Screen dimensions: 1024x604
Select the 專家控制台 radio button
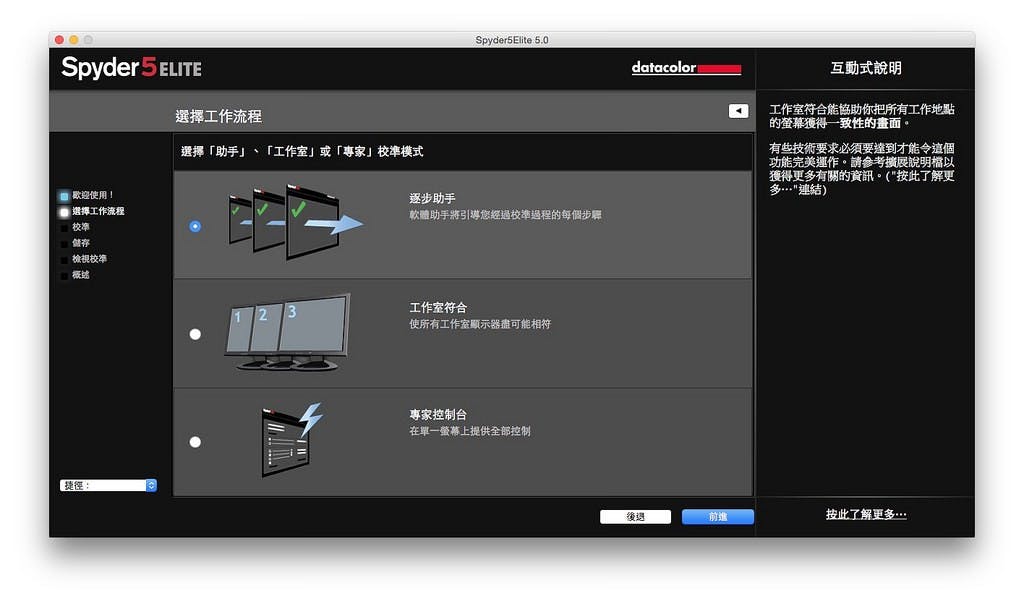195,442
